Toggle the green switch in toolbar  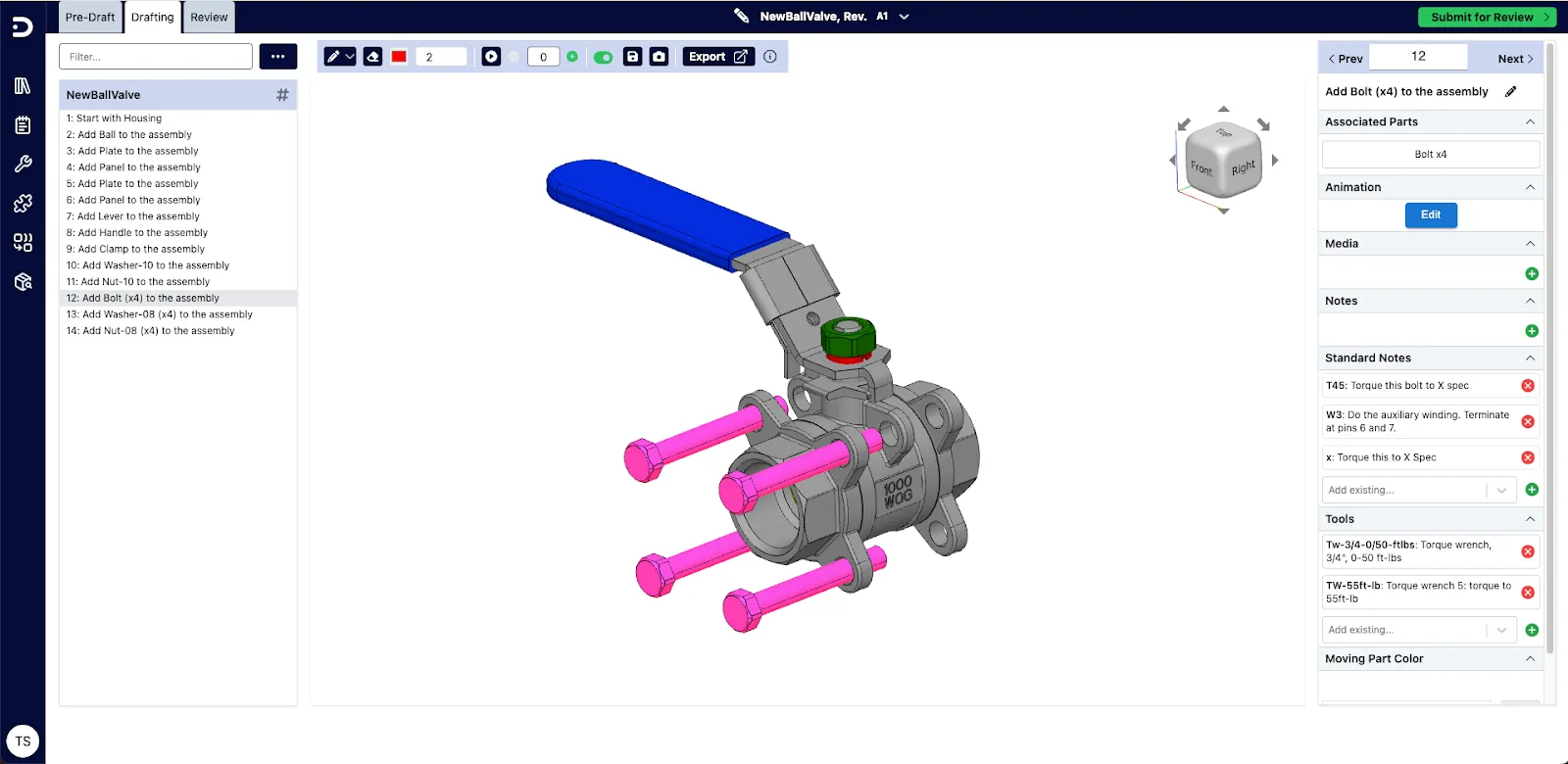pyautogui.click(x=603, y=57)
